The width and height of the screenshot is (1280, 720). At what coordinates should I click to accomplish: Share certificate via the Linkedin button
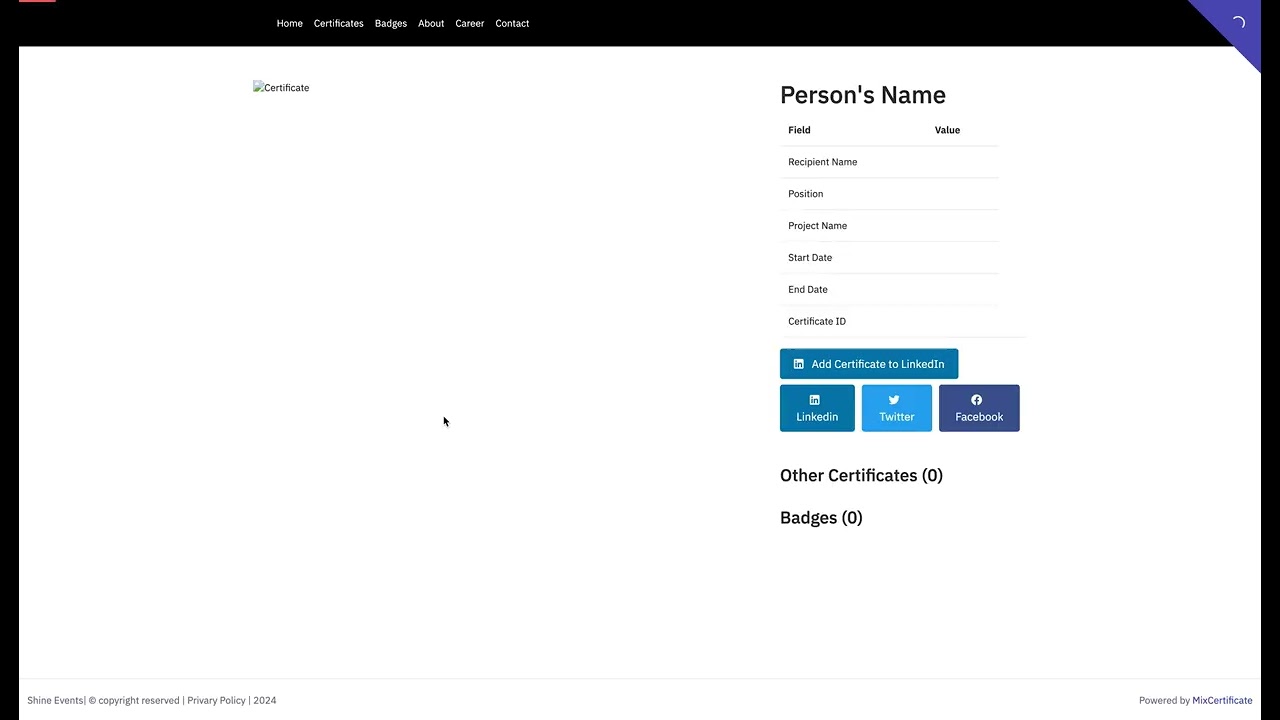click(817, 408)
